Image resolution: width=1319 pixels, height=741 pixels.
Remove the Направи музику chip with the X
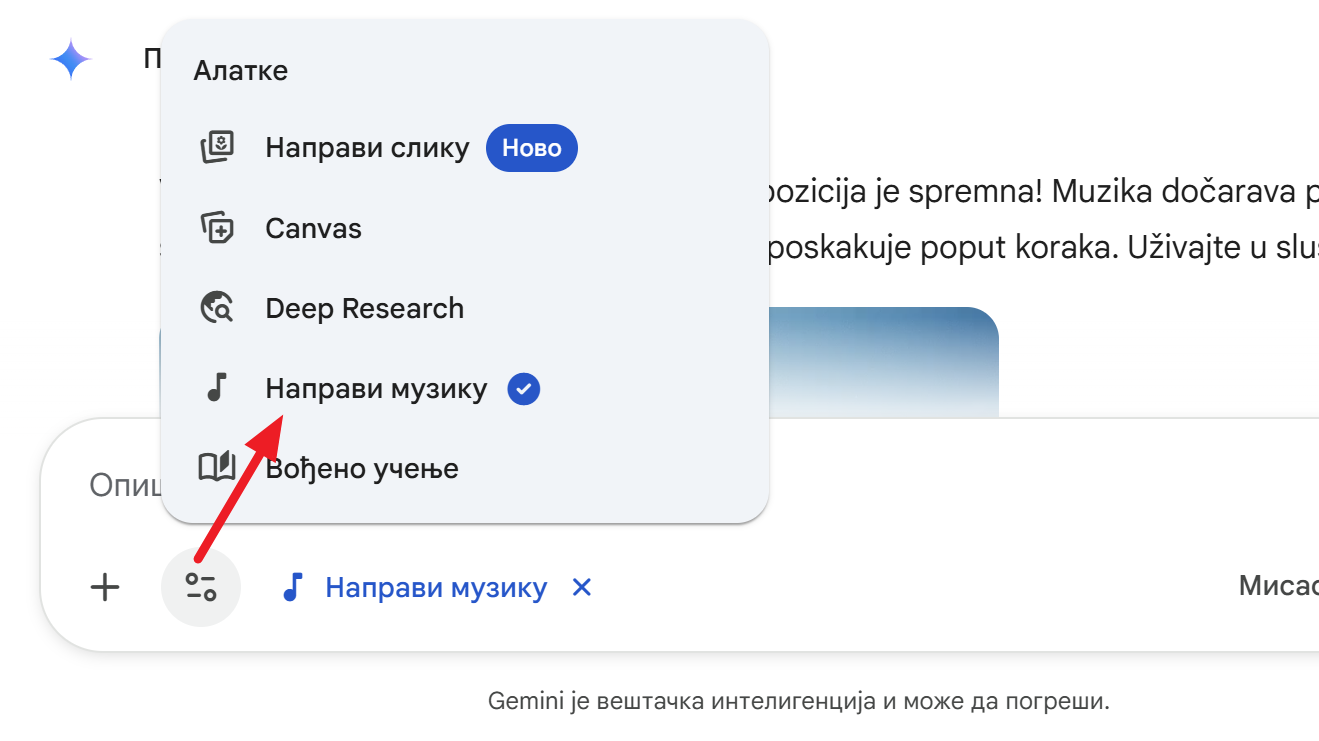pyautogui.click(x=581, y=588)
